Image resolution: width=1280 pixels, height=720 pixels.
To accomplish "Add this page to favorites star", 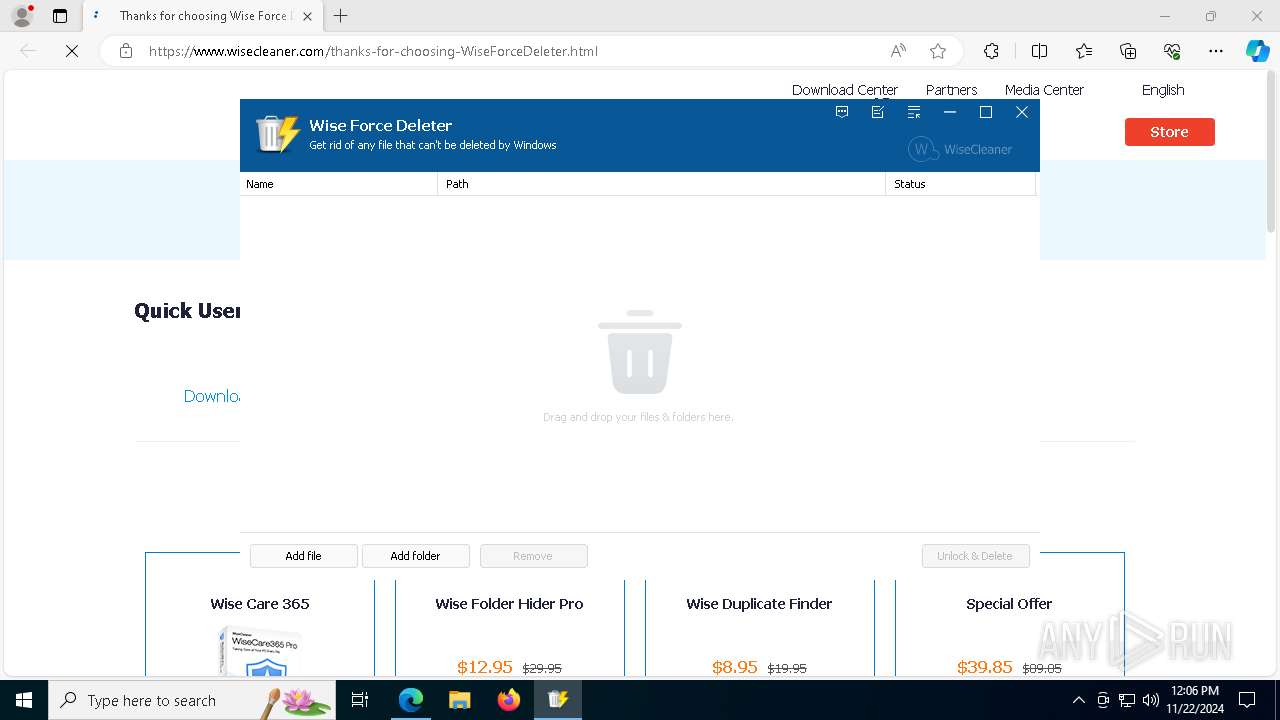I will 937,51.
